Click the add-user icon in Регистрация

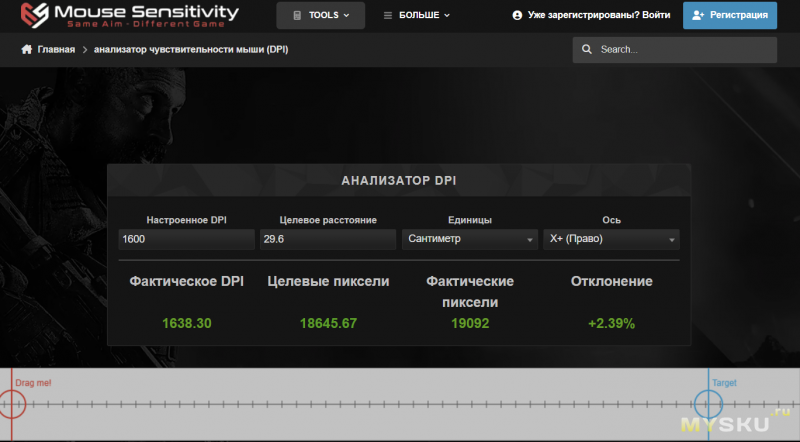point(698,16)
